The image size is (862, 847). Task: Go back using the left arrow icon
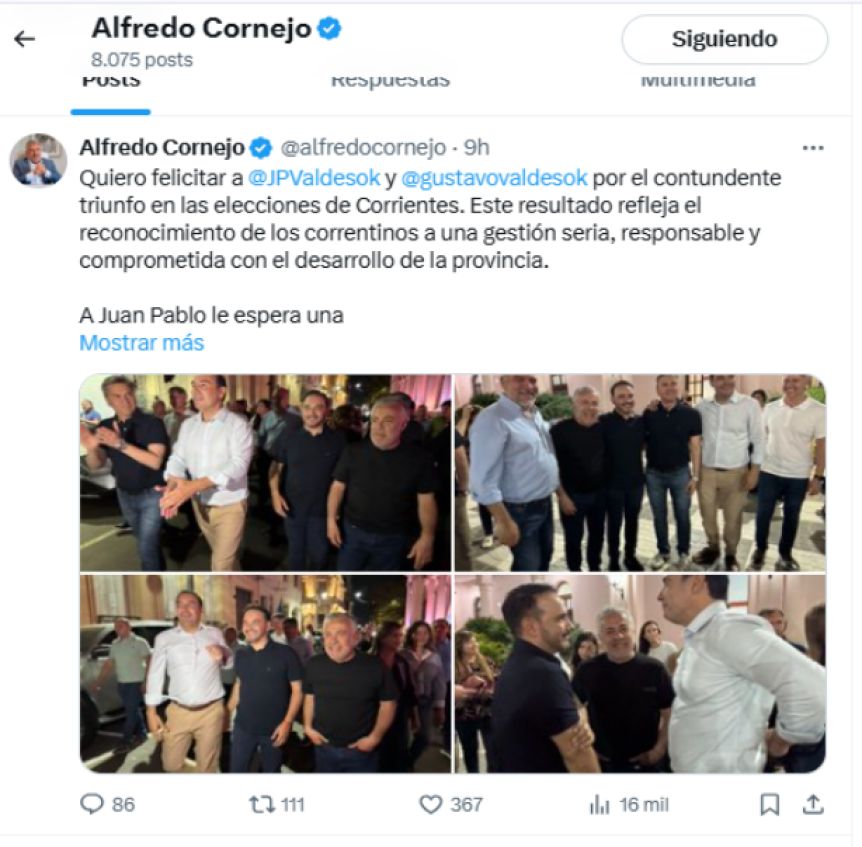click(x=24, y=39)
